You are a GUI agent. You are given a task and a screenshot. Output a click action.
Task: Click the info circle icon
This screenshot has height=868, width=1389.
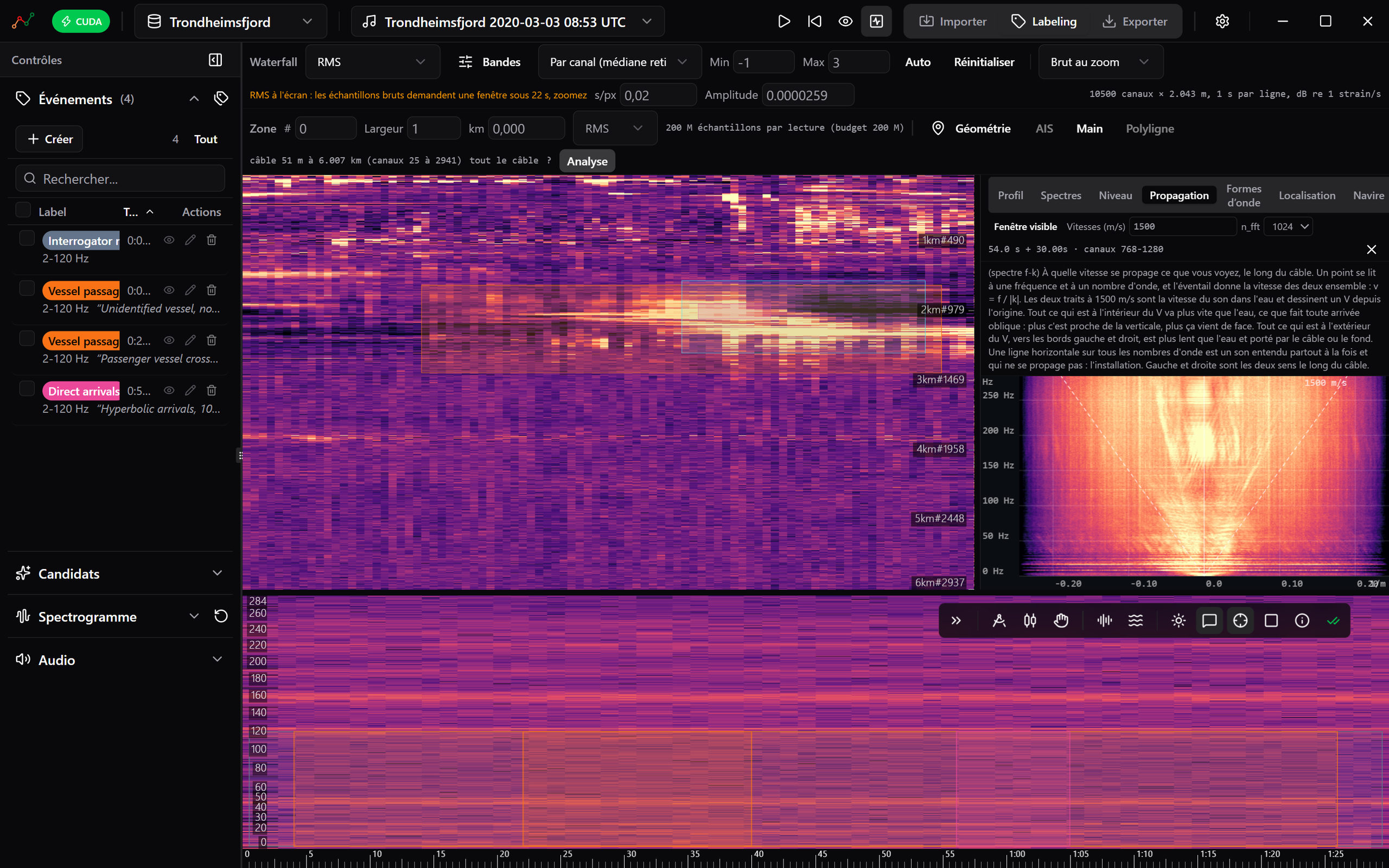(x=1302, y=621)
